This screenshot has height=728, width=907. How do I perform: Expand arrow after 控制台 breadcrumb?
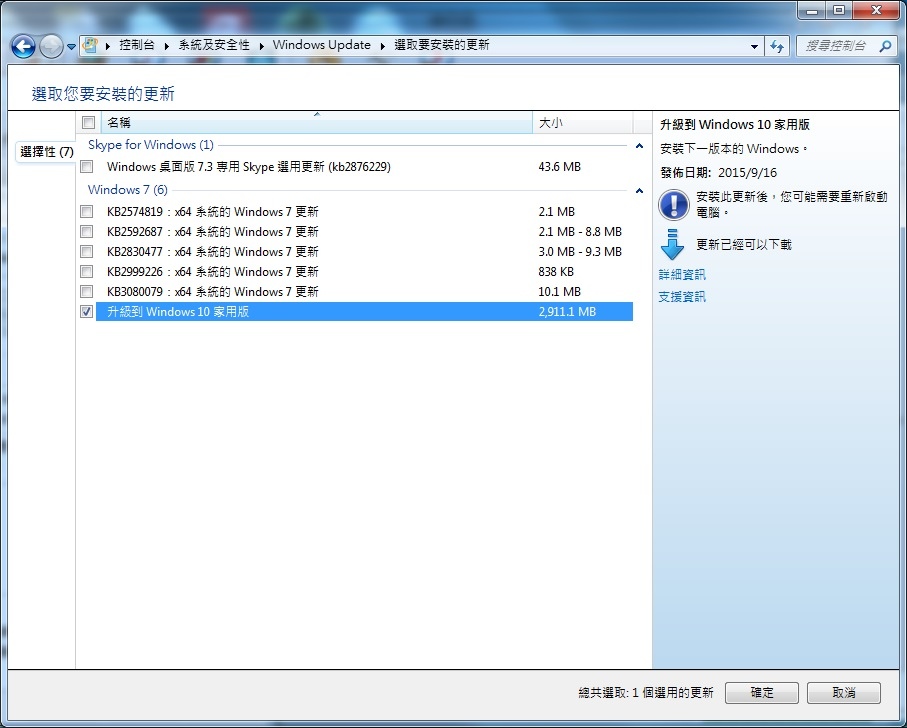[167, 46]
